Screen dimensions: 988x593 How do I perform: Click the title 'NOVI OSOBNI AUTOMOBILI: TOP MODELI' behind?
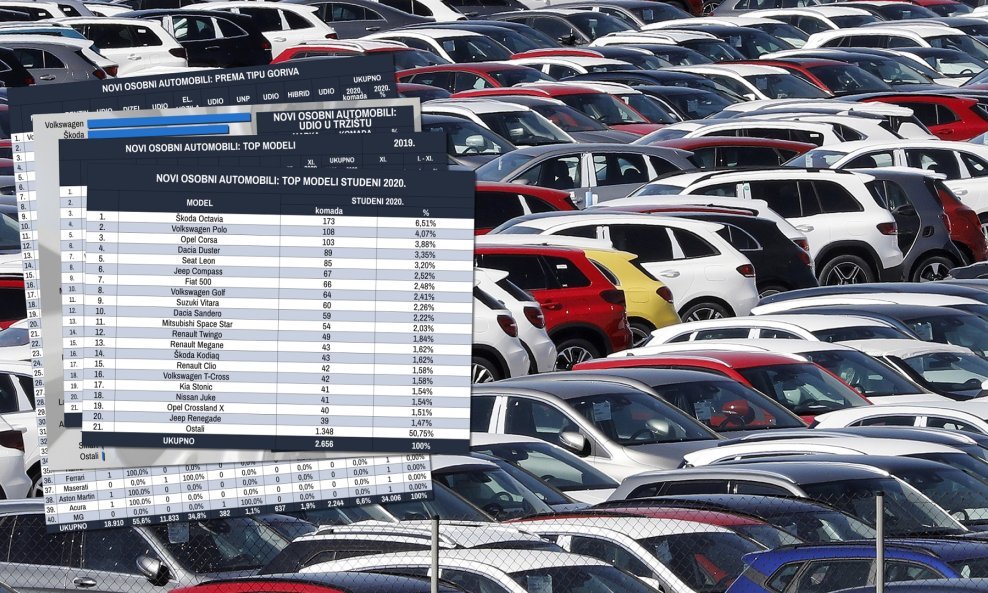pos(210,147)
